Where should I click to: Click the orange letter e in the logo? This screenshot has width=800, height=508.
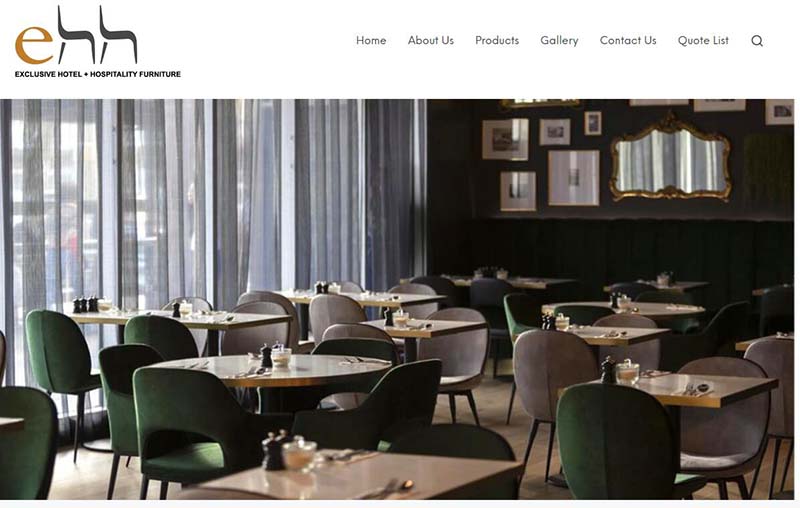(34, 45)
